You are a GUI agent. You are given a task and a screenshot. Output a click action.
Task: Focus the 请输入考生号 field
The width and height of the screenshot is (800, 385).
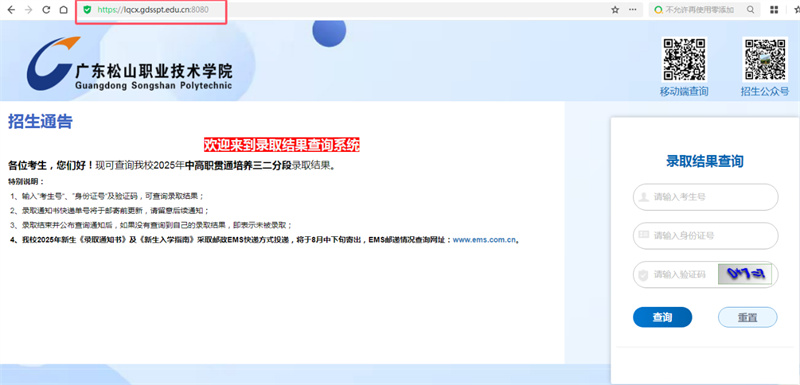point(706,197)
